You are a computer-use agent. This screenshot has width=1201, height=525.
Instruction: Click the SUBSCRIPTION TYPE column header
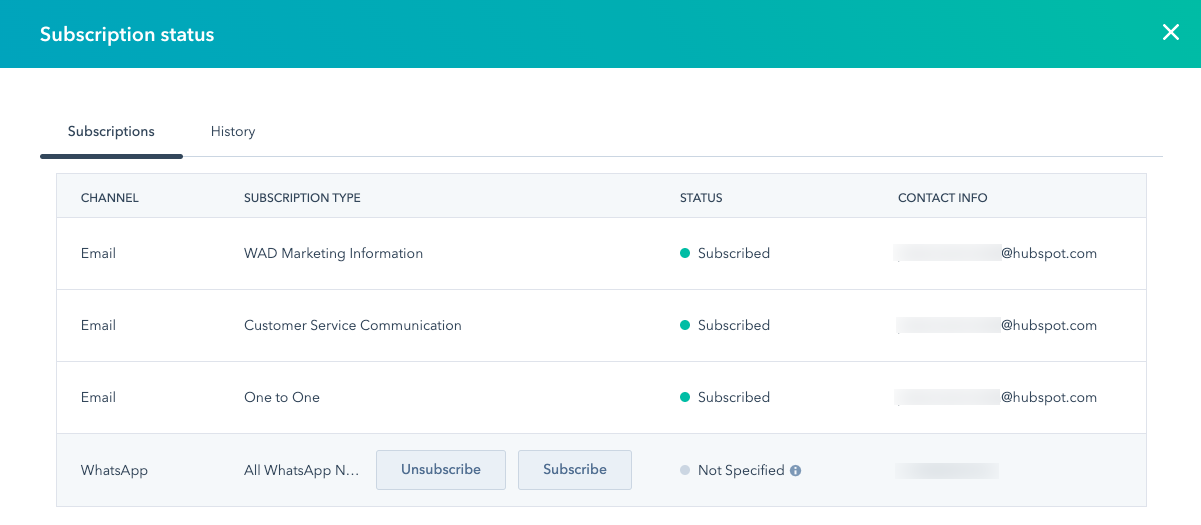click(x=302, y=198)
